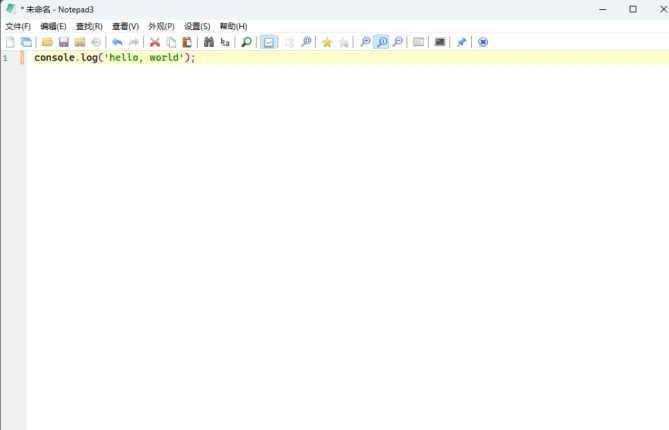Toggle the highlighted word wrap button
This screenshot has height=430, width=669.
tap(268, 42)
